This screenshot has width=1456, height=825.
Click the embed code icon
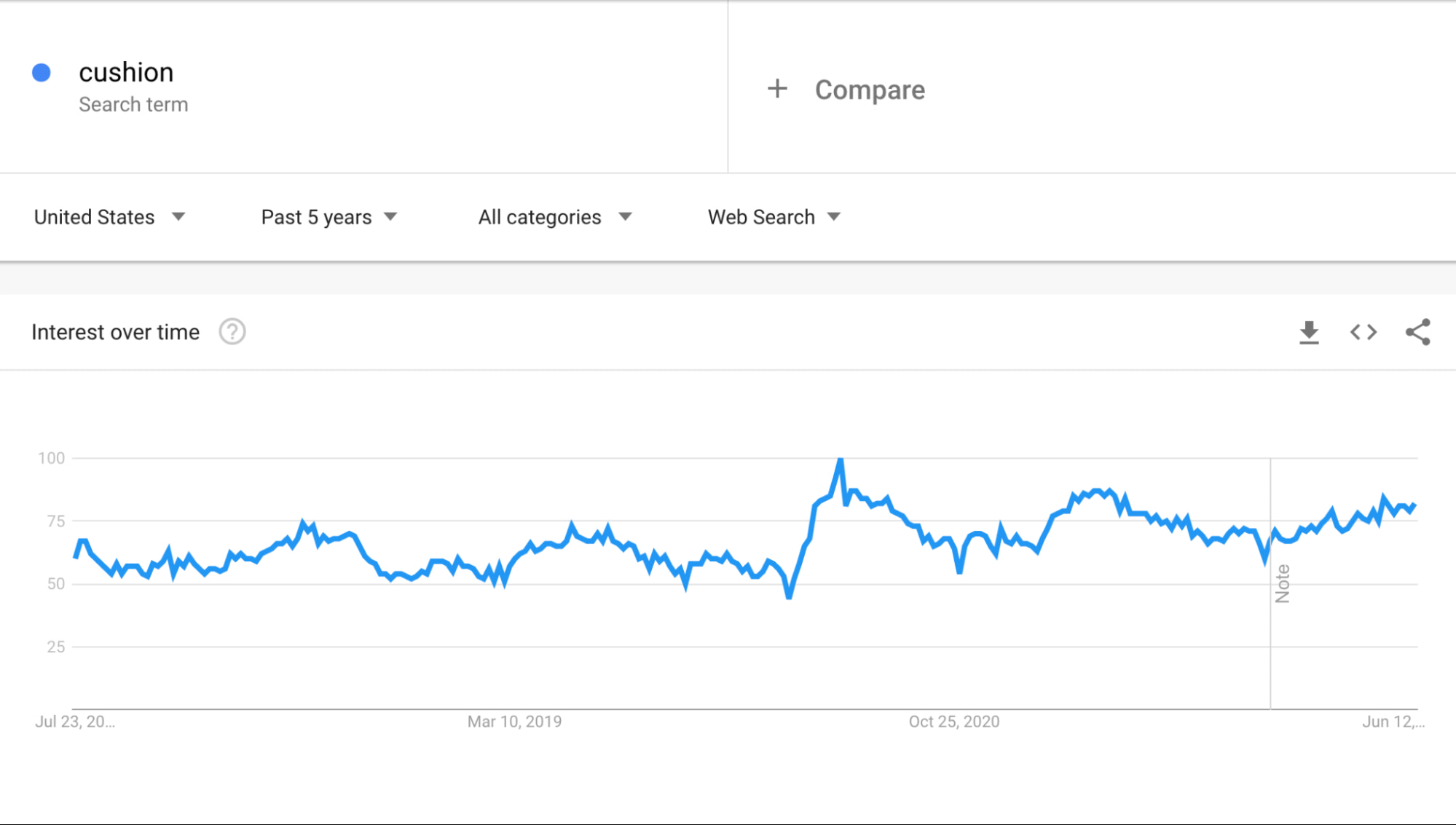[1363, 333]
